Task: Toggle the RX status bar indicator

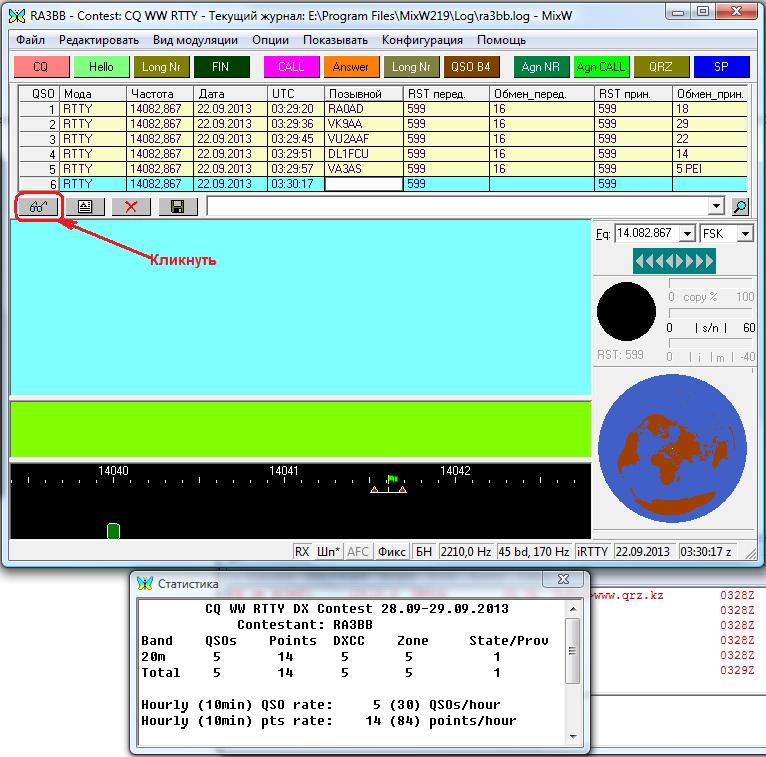Action: point(302,552)
